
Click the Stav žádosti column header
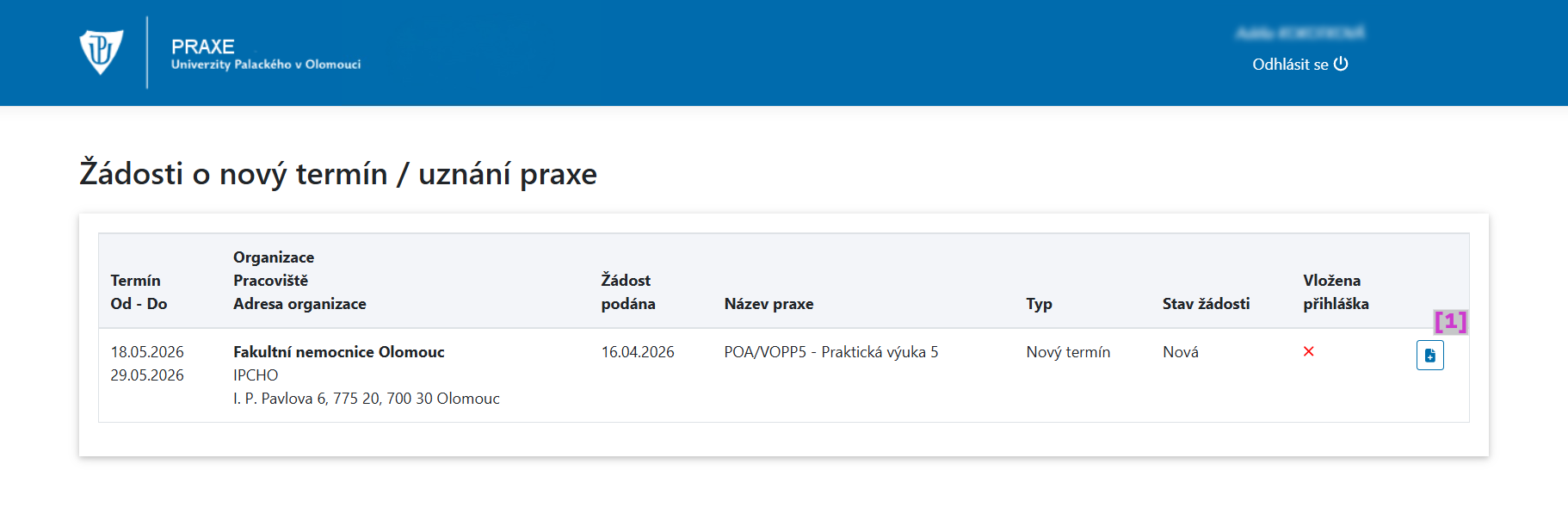[x=1206, y=304]
